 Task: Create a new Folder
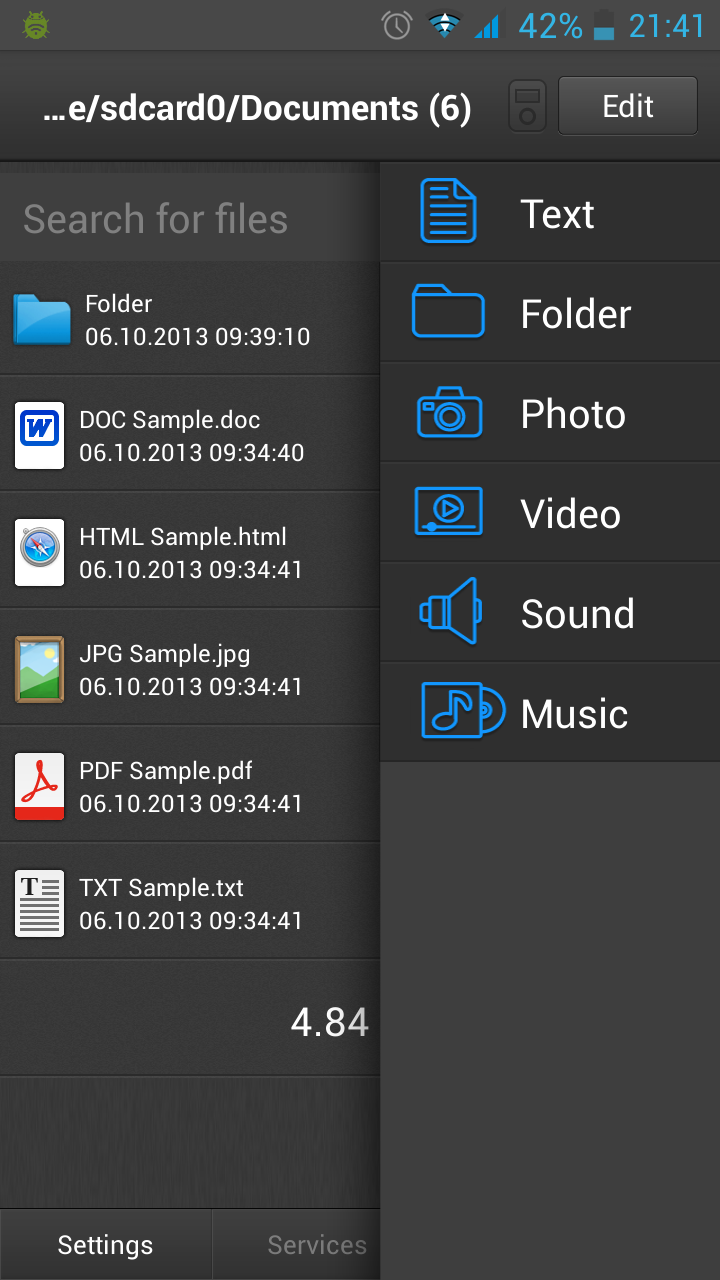pyautogui.click(x=550, y=312)
